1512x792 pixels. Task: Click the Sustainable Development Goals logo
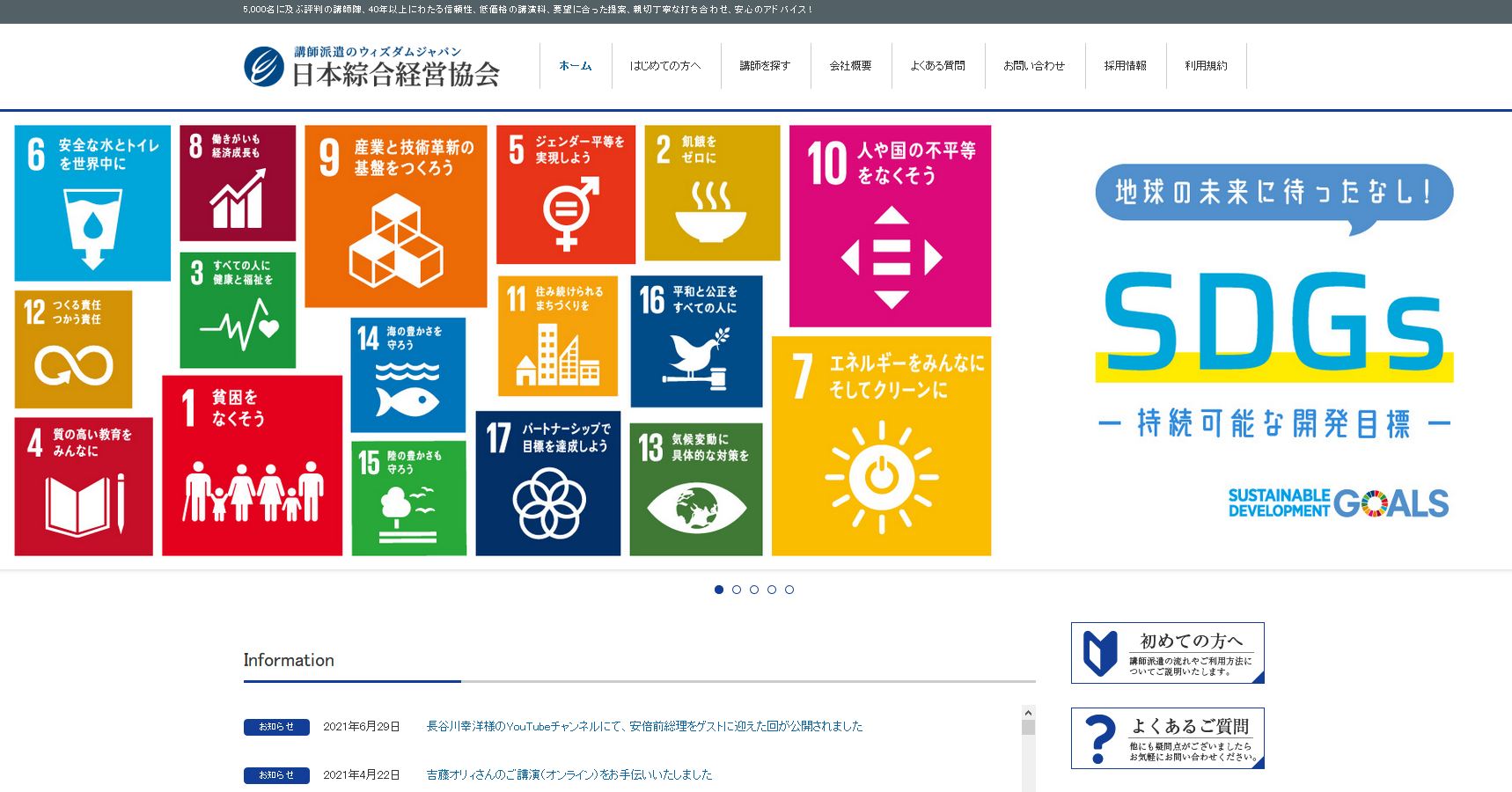click(1339, 503)
